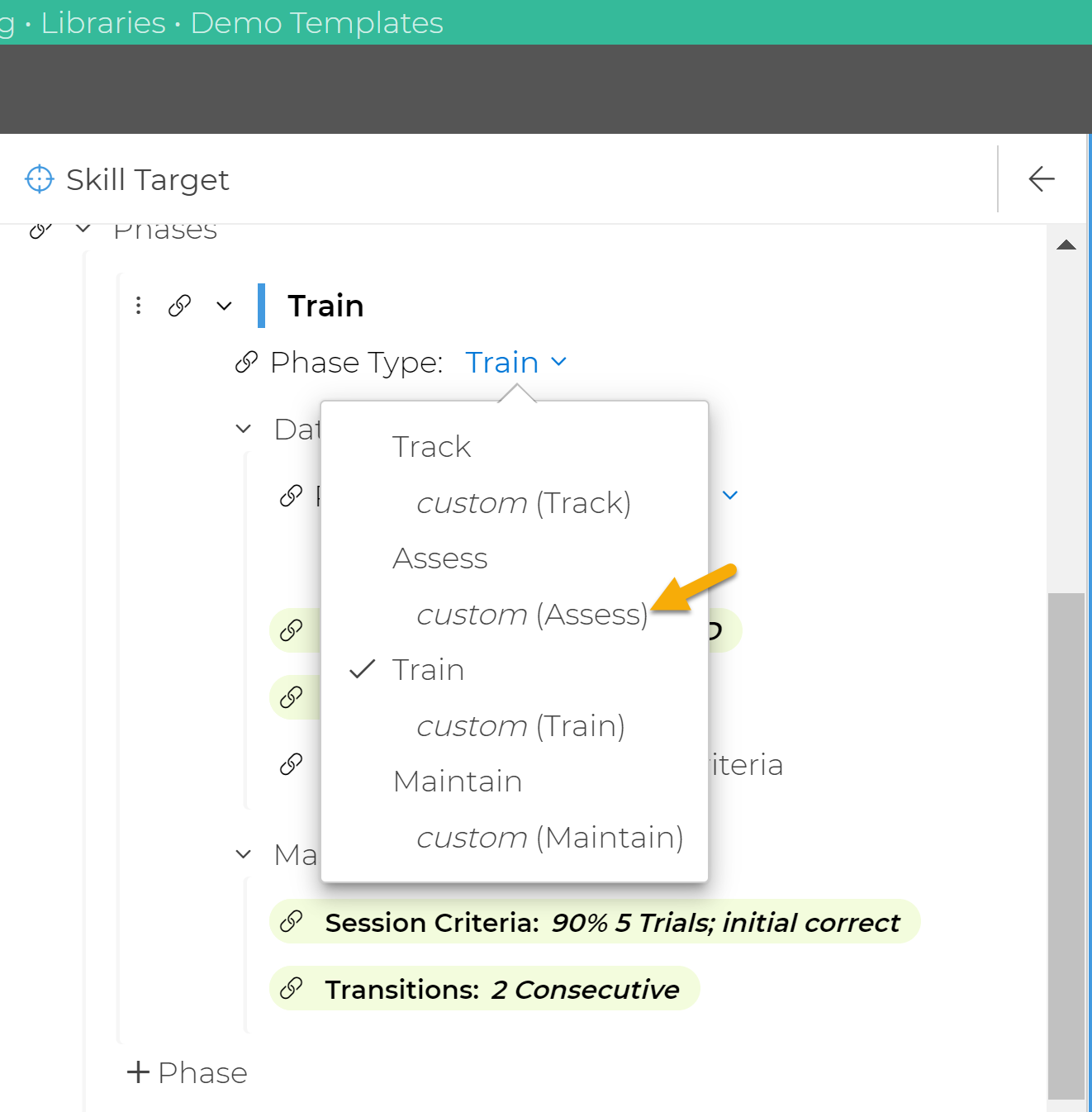Choose custom (Maintain) option
Screen dimensions: 1092x1112
point(549,838)
